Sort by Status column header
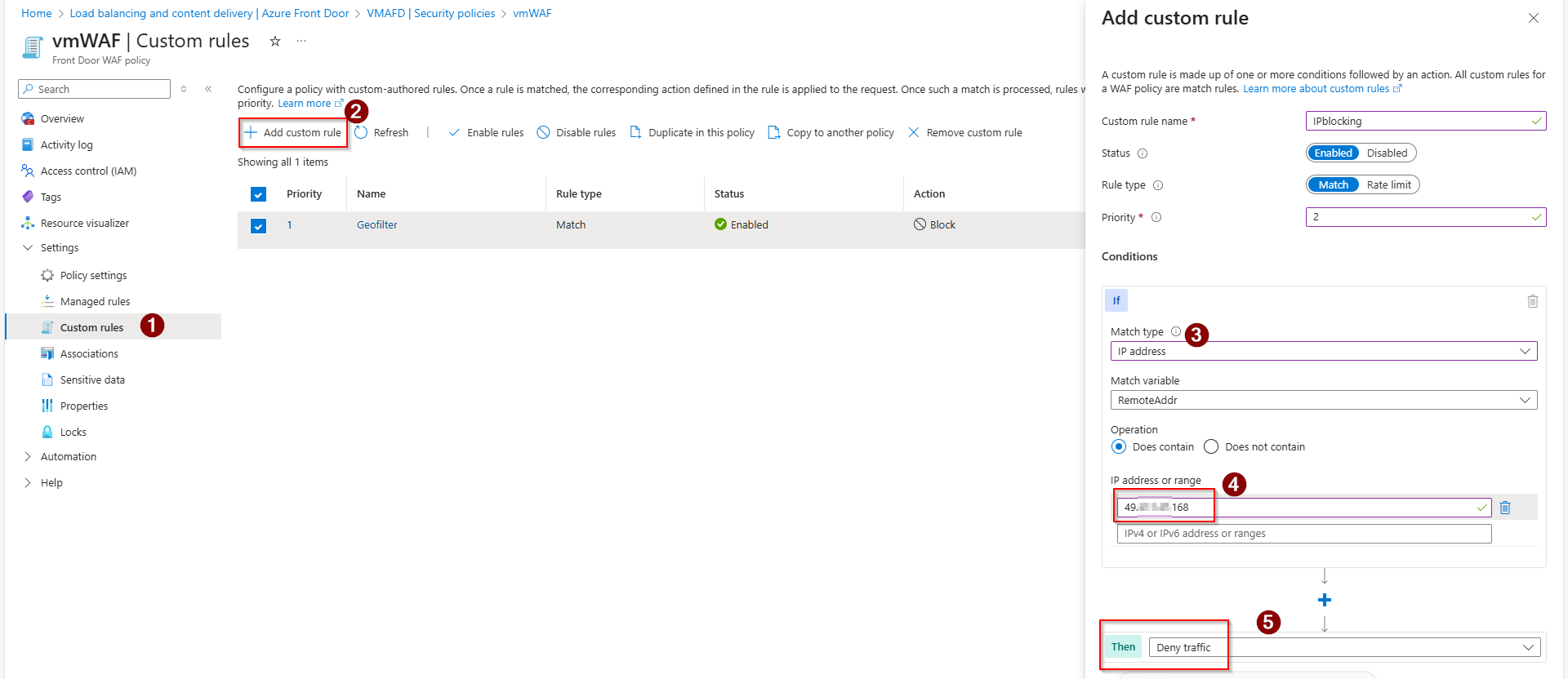Image resolution: width=1568 pixels, height=679 pixels. [x=728, y=193]
